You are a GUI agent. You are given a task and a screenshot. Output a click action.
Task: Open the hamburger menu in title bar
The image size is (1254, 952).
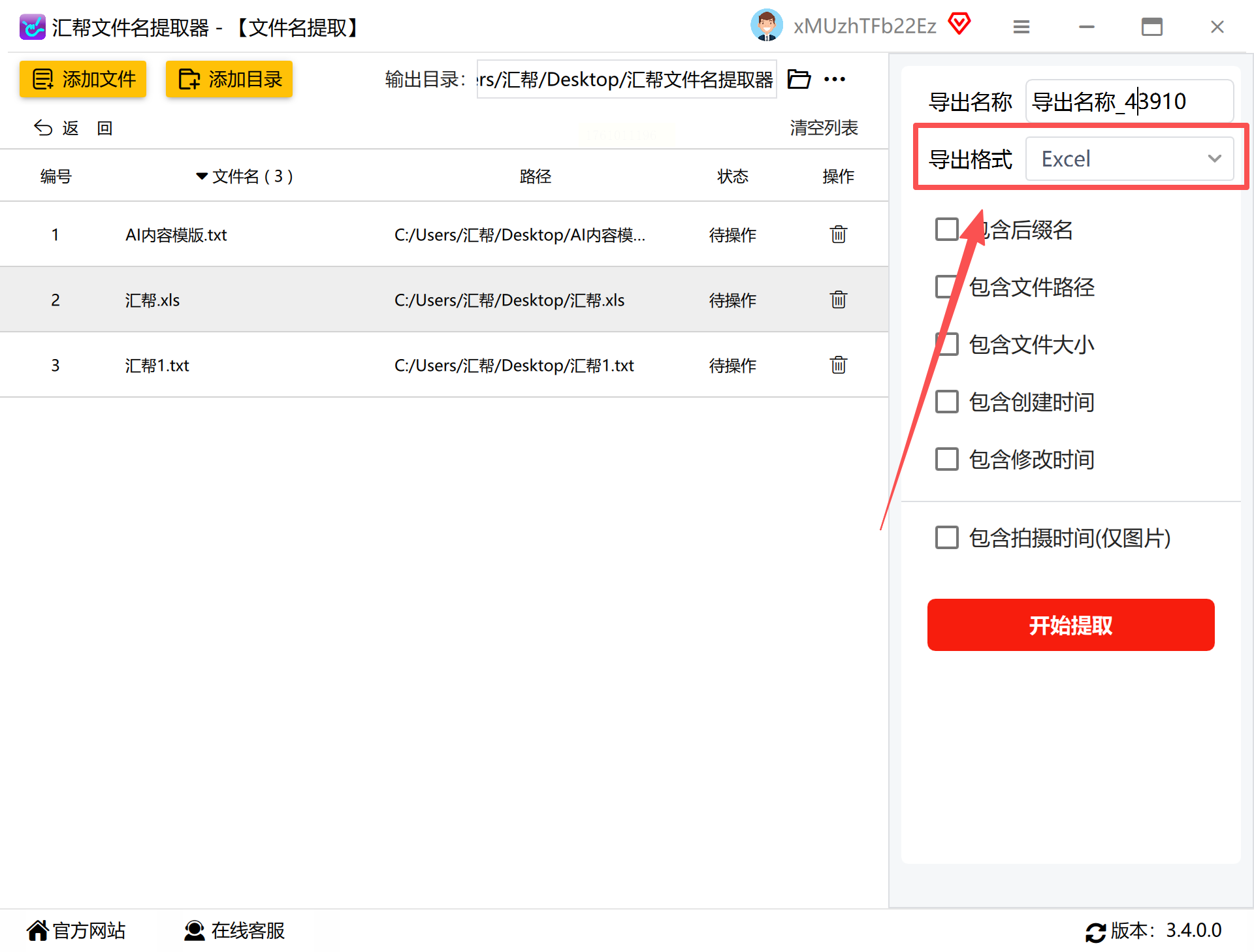pos(1021,27)
